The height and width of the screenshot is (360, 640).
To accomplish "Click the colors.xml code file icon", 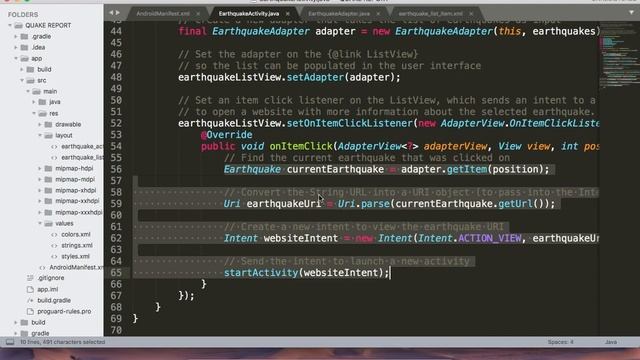I will 54,234.
